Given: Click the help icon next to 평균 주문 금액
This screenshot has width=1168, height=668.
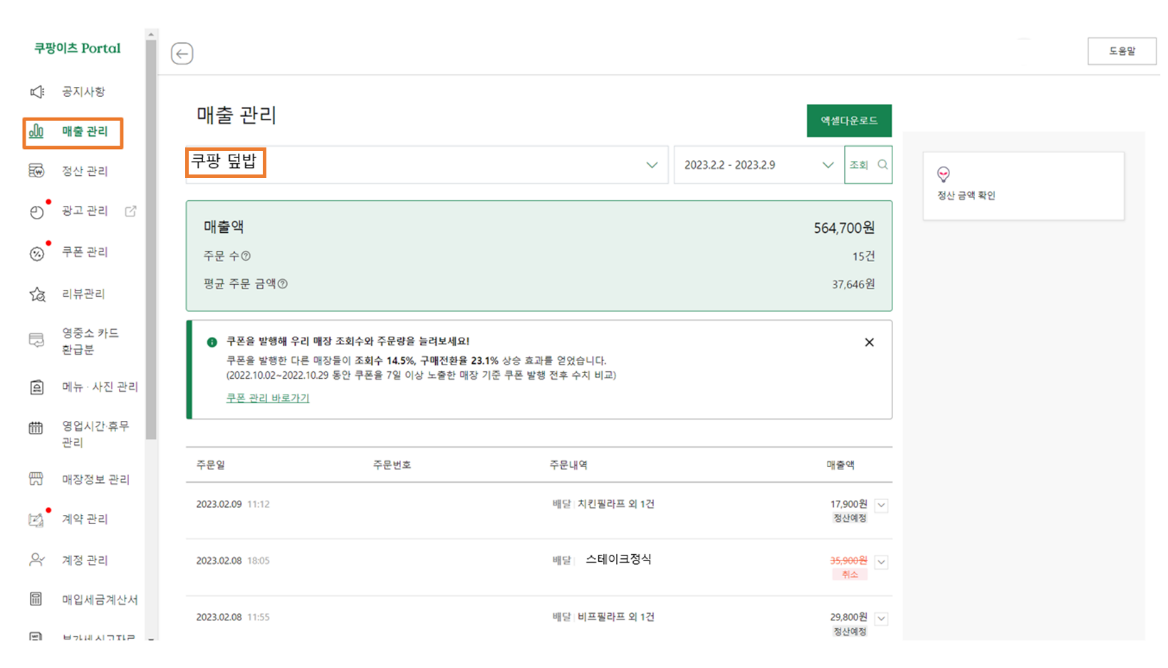Looking at the screenshot, I should (x=282, y=284).
